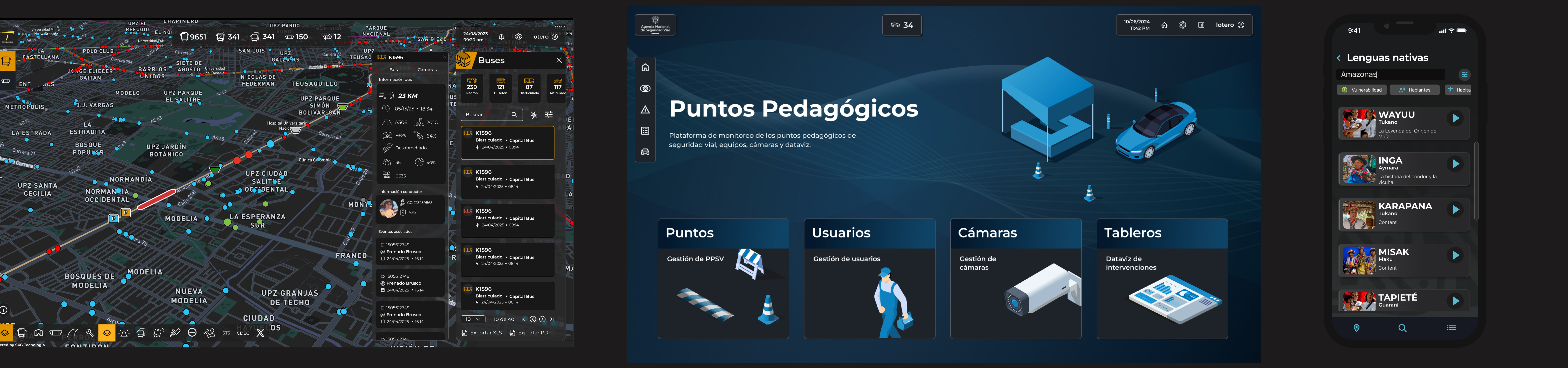Click the Agencia Nacional de Seguridad Vial logo
The height and width of the screenshot is (368, 1568).
(655, 25)
